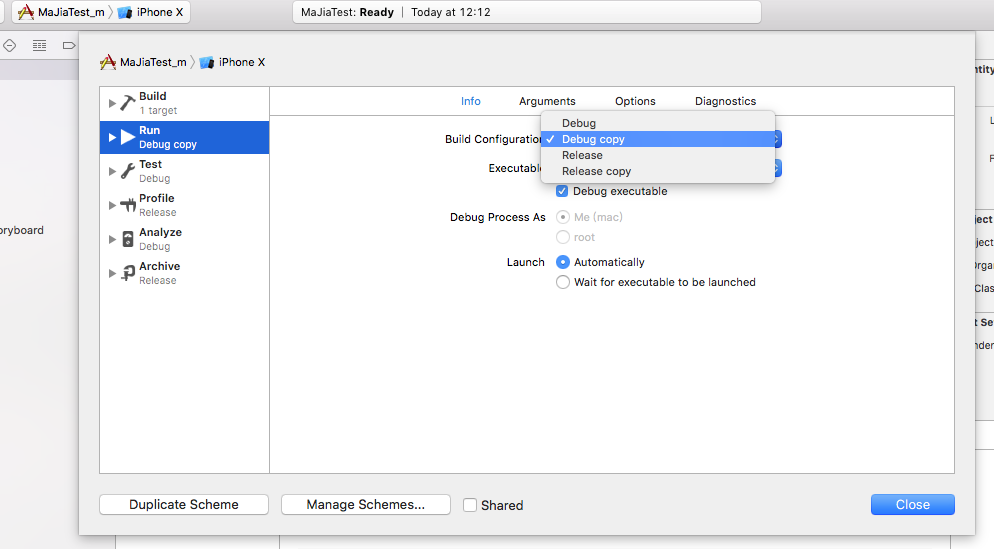The height and width of the screenshot is (549, 994).
Task: Click MaJiaTest_m app icon in toolbar scheme selector
Action: point(26,12)
